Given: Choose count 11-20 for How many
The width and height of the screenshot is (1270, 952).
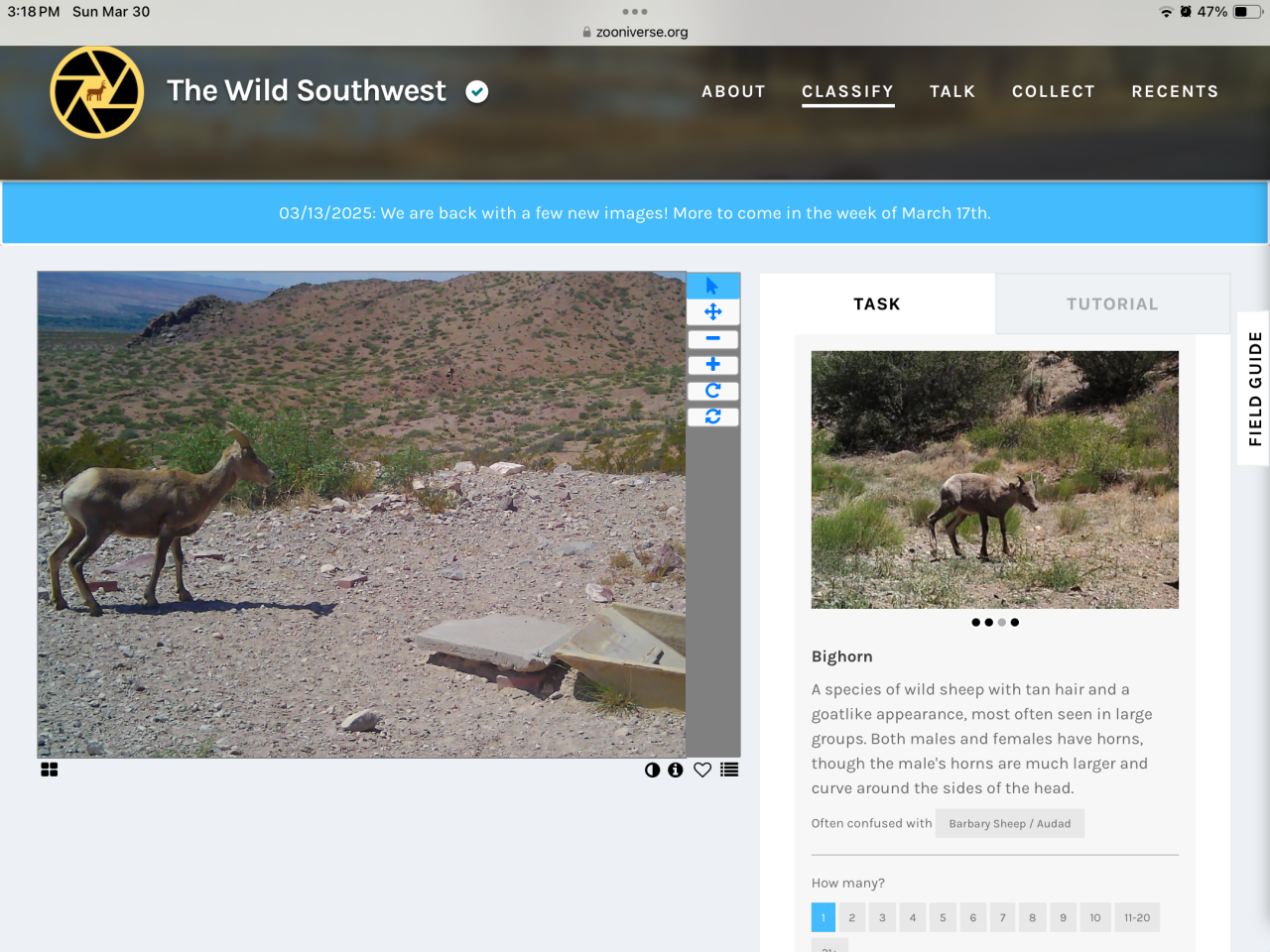Looking at the screenshot, I should click(1137, 917).
